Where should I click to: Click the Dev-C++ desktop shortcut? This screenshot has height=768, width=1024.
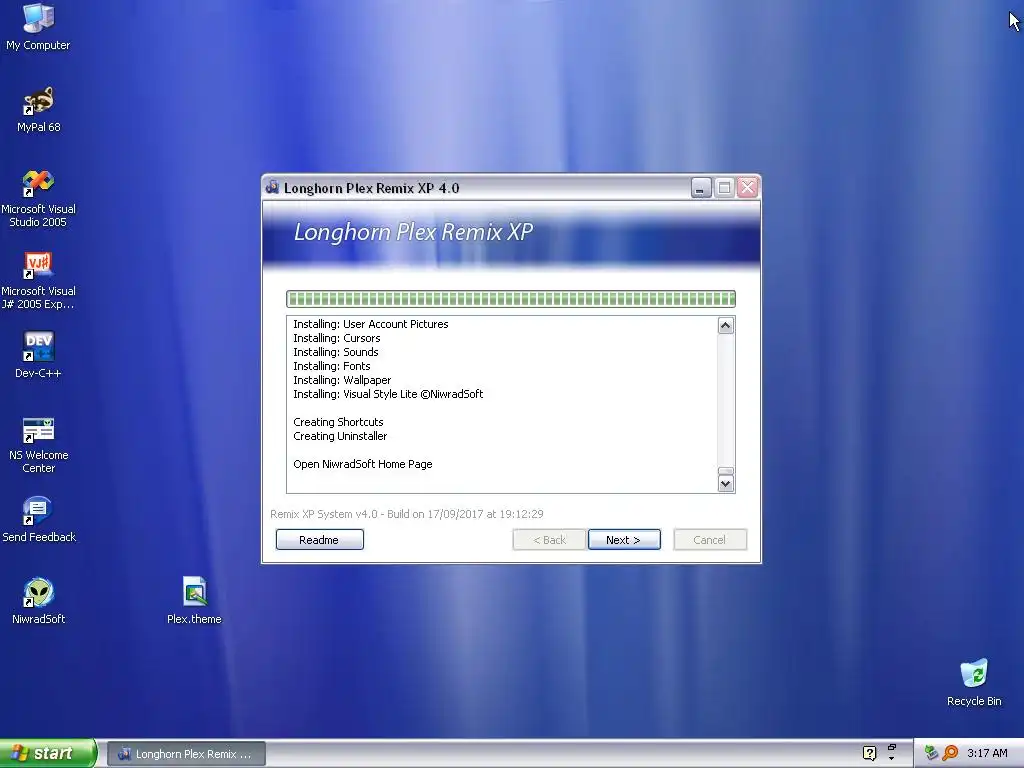click(x=38, y=355)
